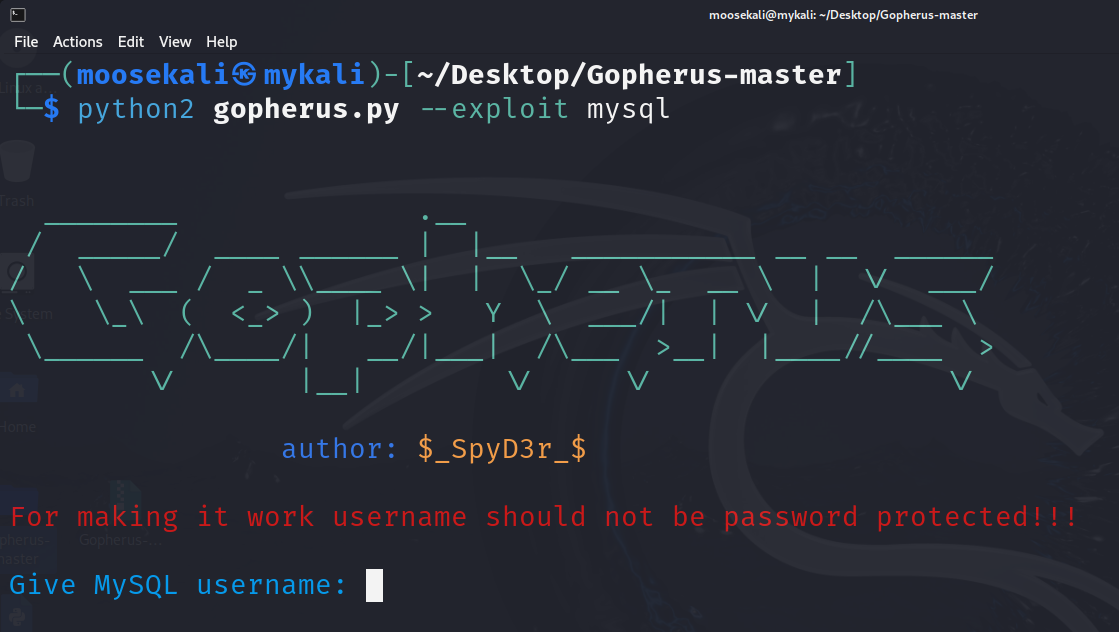The height and width of the screenshot is (632, 1119).
Task: Click the Gopherus ASCII art banner
Action: click(500, 300)
